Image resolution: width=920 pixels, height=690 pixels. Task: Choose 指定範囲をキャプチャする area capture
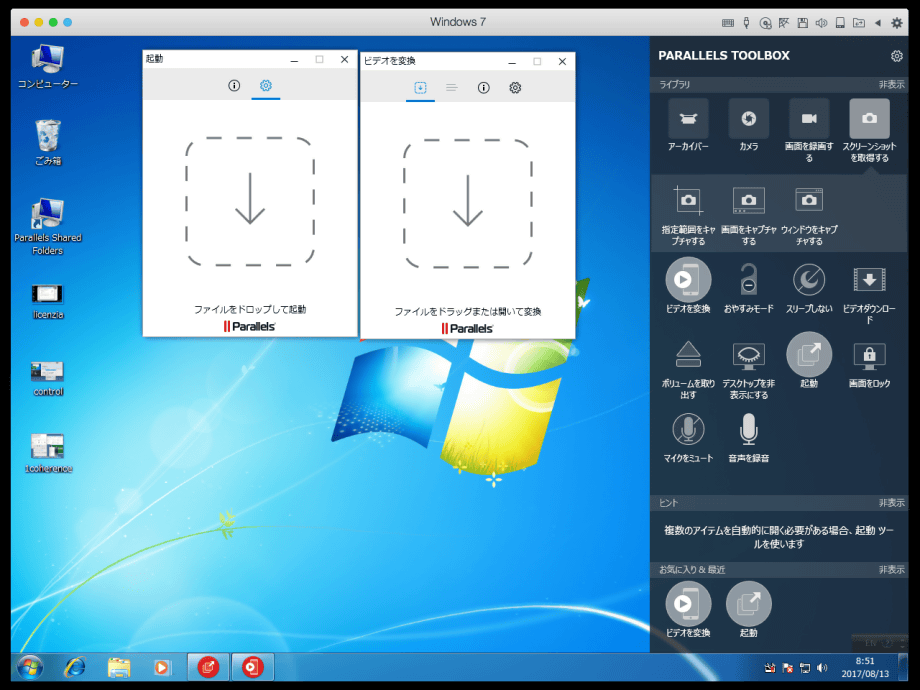(x=688, y=215)
